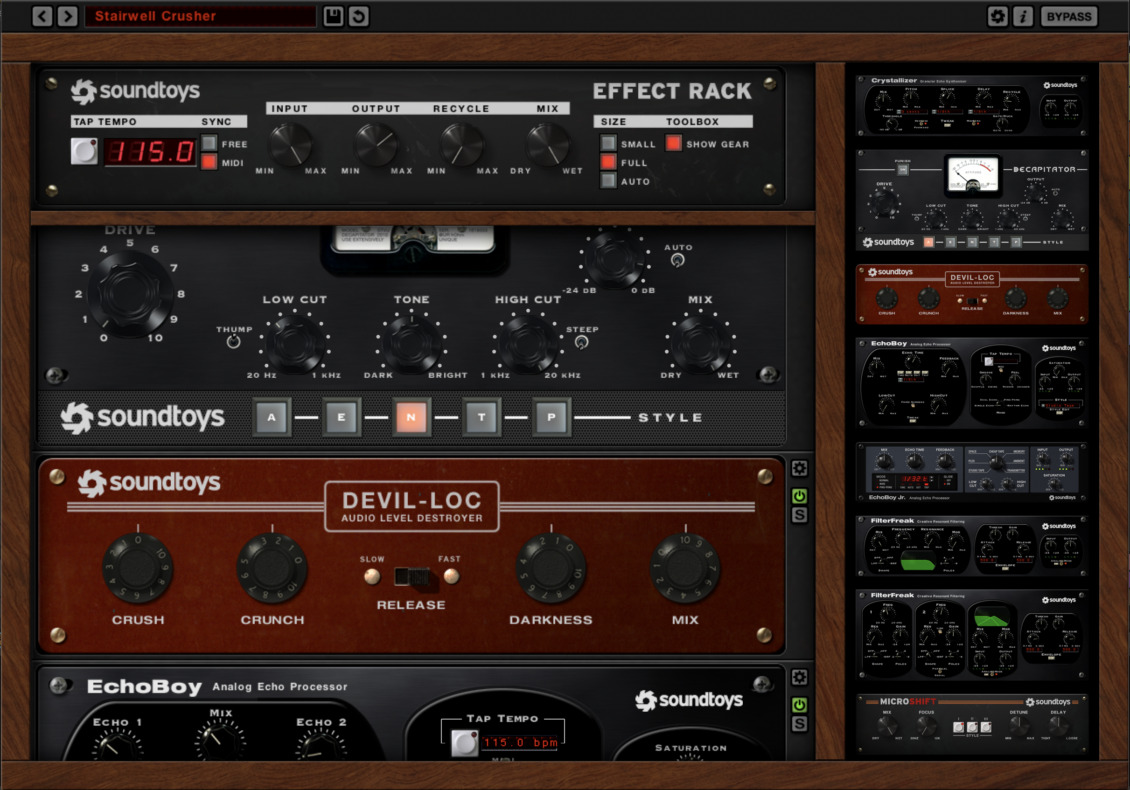Select Decapitator style A
Screen dimensions: 1130x790
pyautogui.click(x=272, y=417)
